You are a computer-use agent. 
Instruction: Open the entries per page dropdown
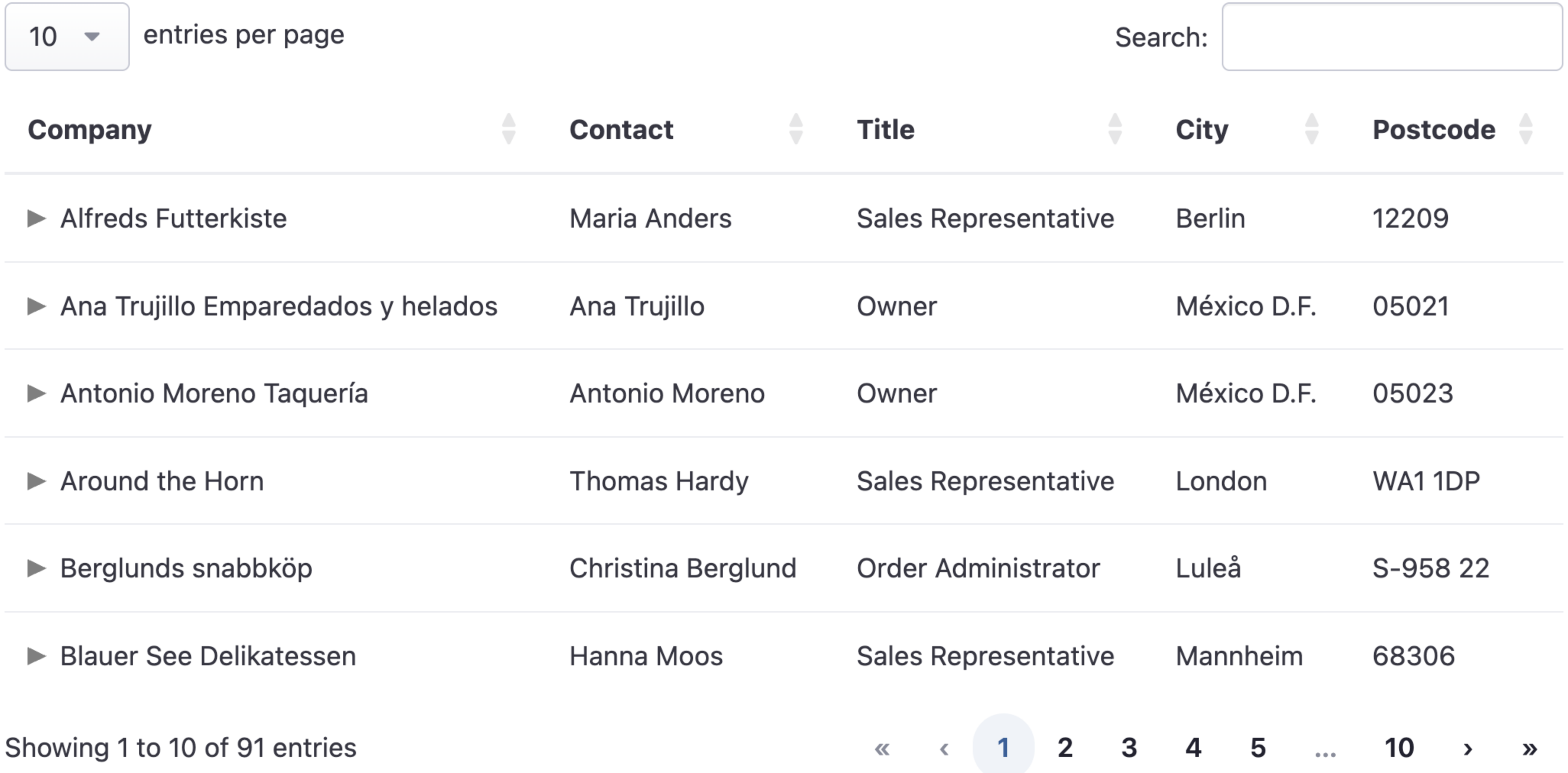coord(67,37)
